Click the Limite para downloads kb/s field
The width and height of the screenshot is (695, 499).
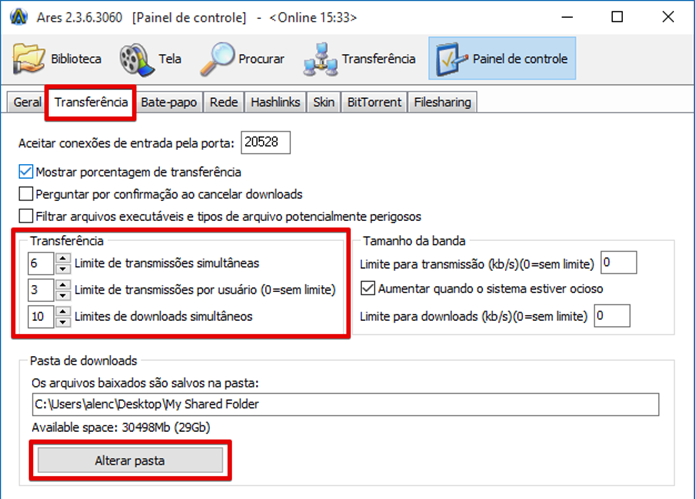(x=612, y=316)
